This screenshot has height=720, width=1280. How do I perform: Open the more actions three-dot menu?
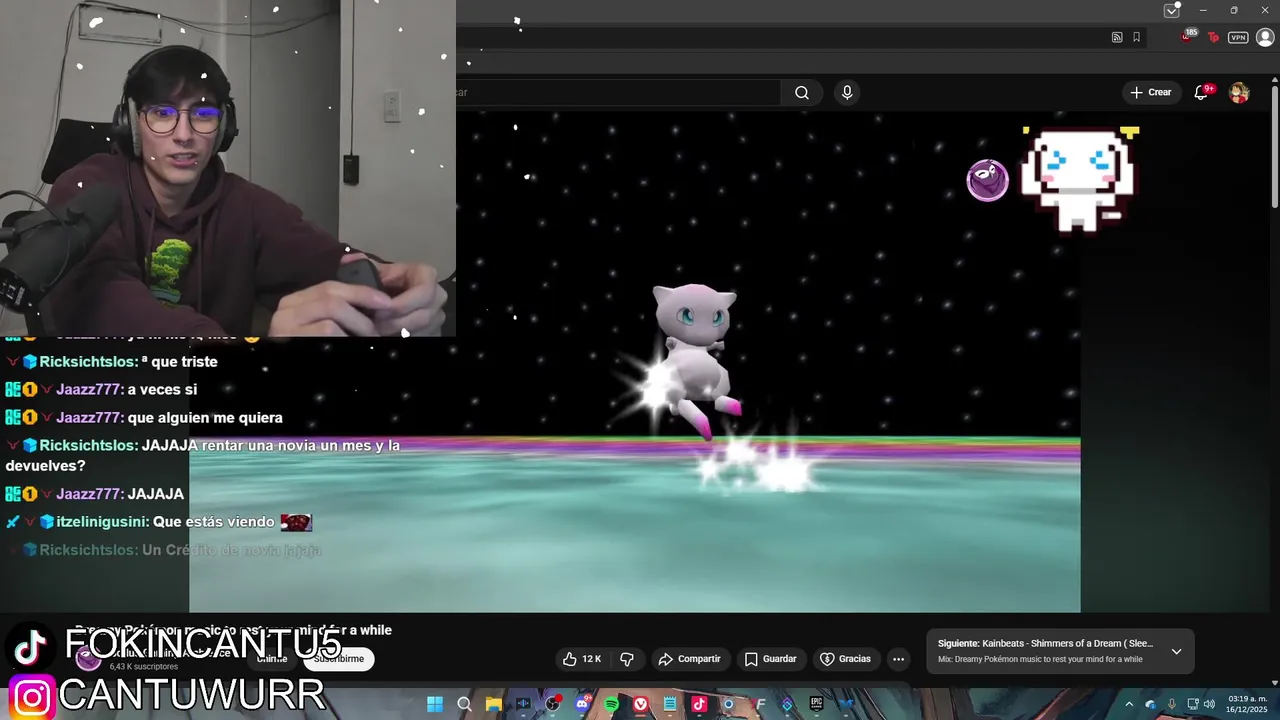(898, 659)
